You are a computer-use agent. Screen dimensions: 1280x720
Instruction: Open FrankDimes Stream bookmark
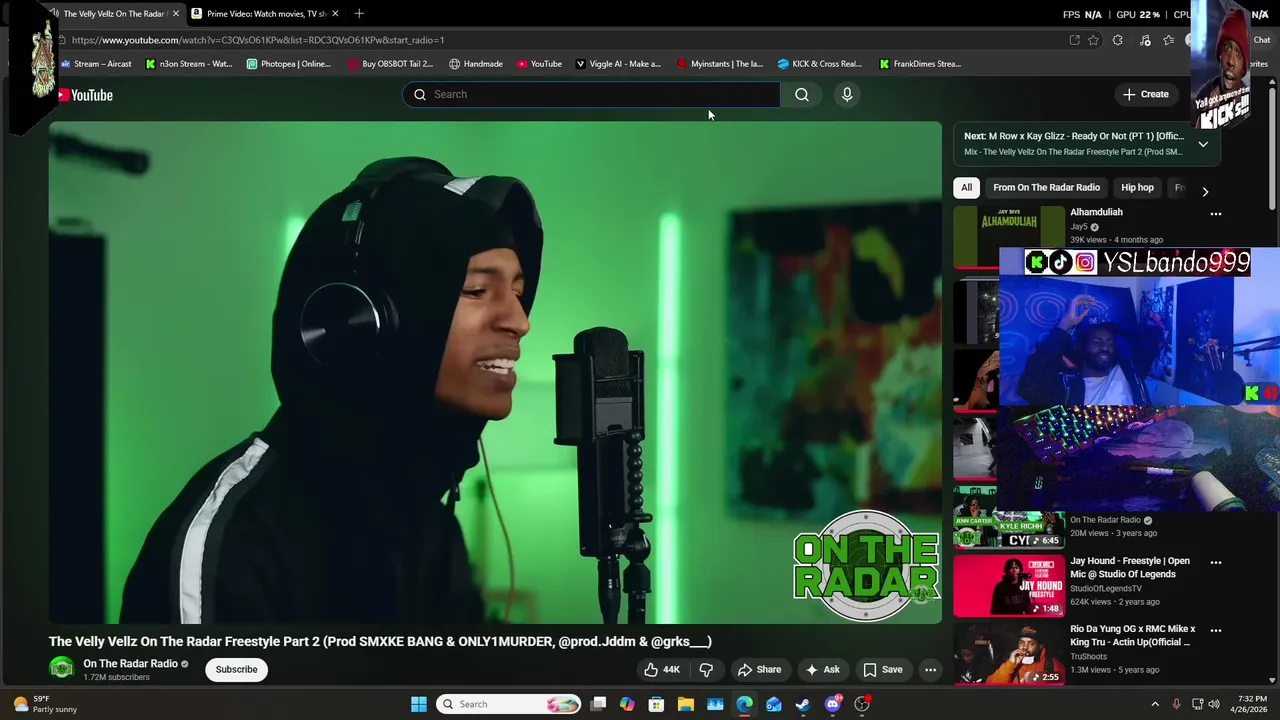[x=920, y=64]
